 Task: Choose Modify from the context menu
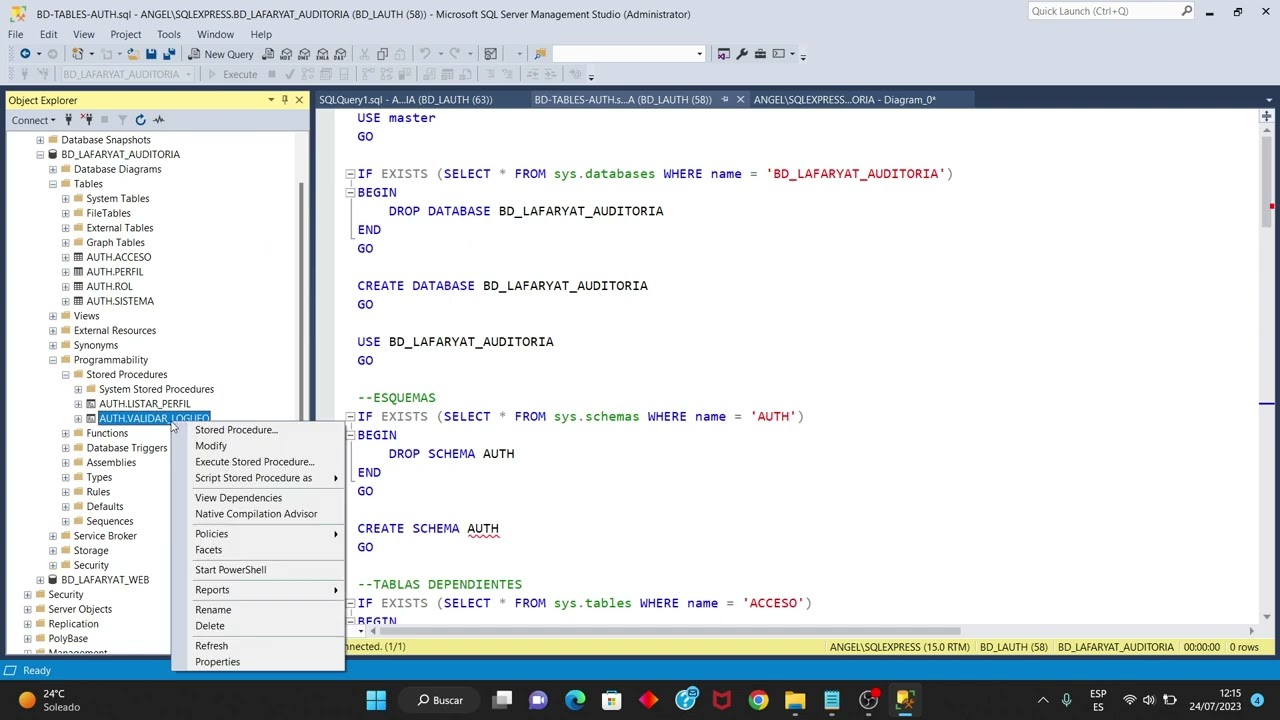tap(211, 446)
